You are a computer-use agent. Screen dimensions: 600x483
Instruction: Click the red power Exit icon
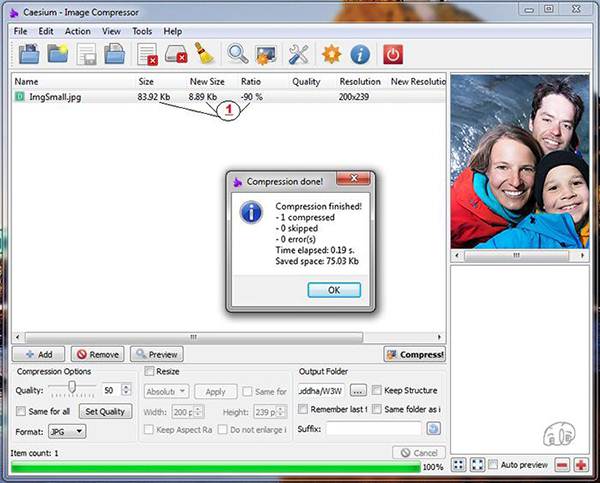pos(393,54)
